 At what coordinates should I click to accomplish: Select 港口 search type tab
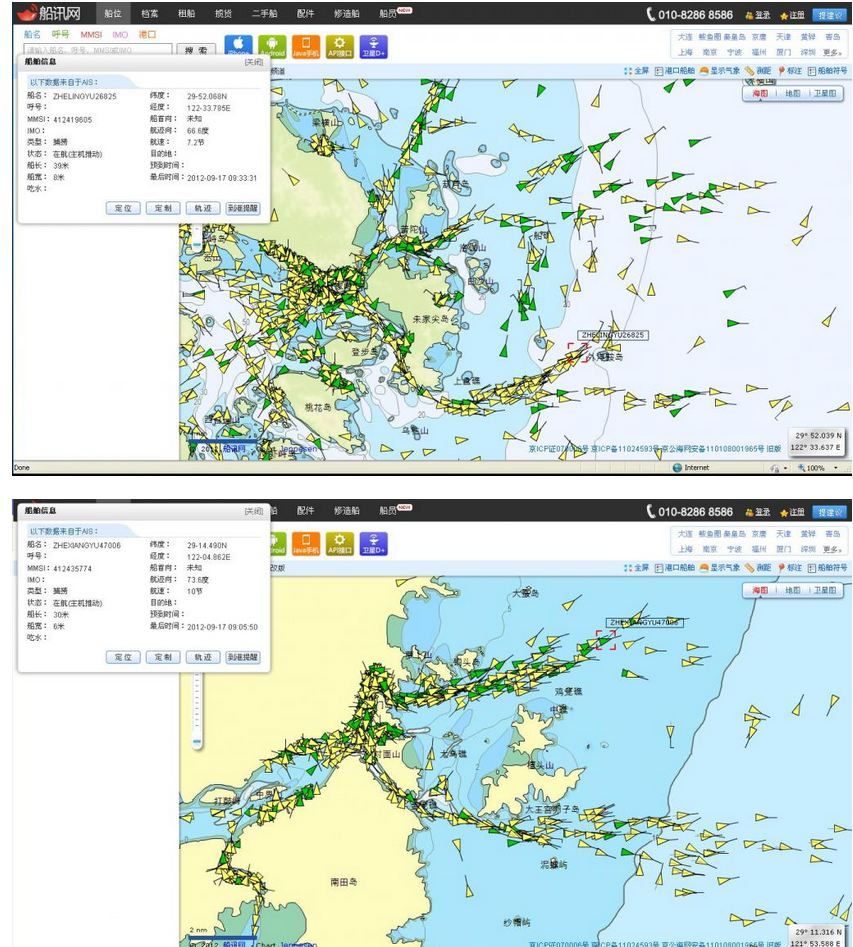pos(147,34)
